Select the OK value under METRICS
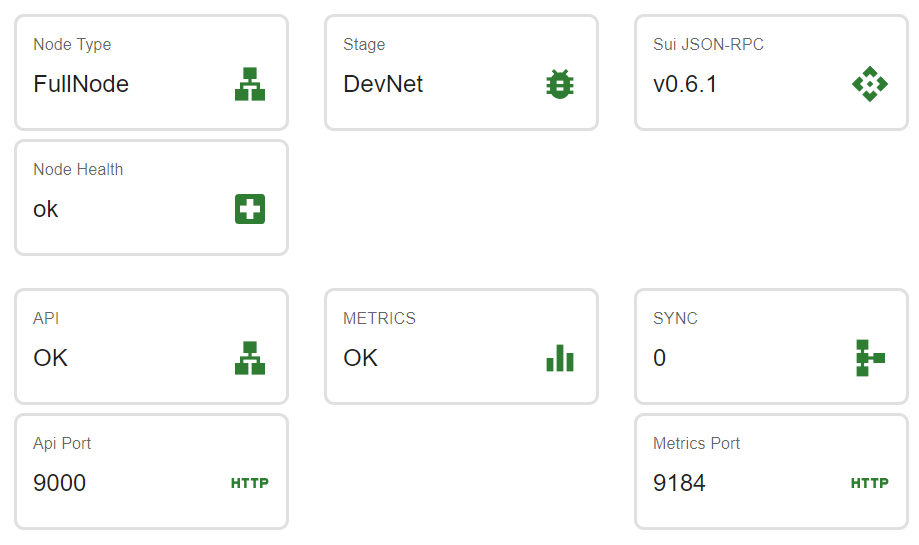 360,357
